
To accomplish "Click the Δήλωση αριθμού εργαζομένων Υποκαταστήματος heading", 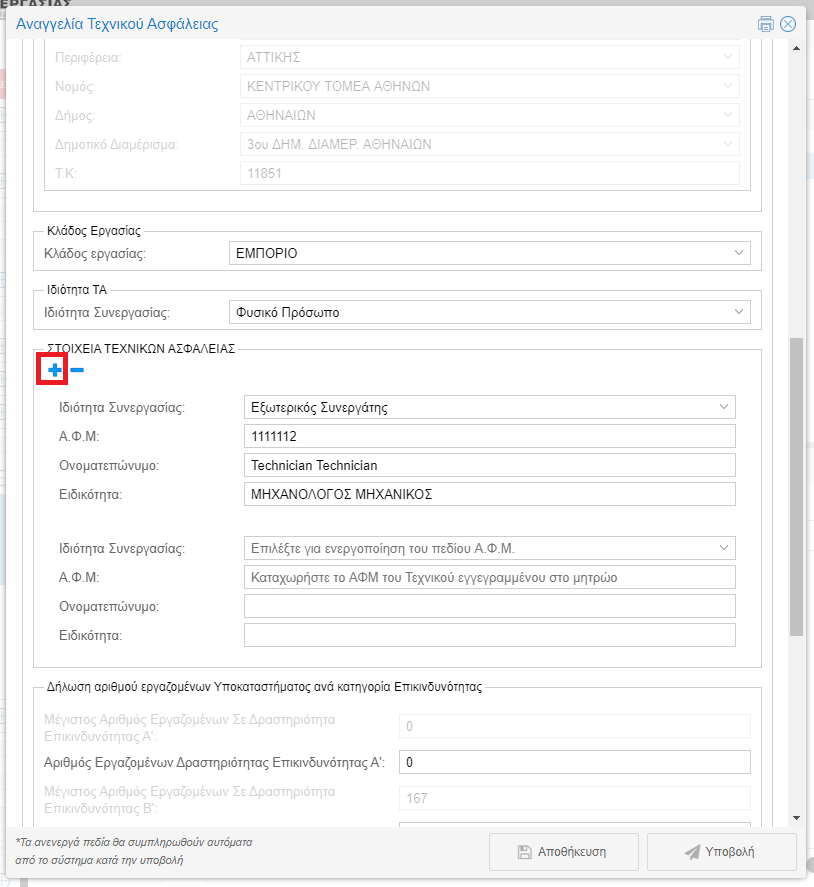I will pyautogui.click(x=264, y=687).
